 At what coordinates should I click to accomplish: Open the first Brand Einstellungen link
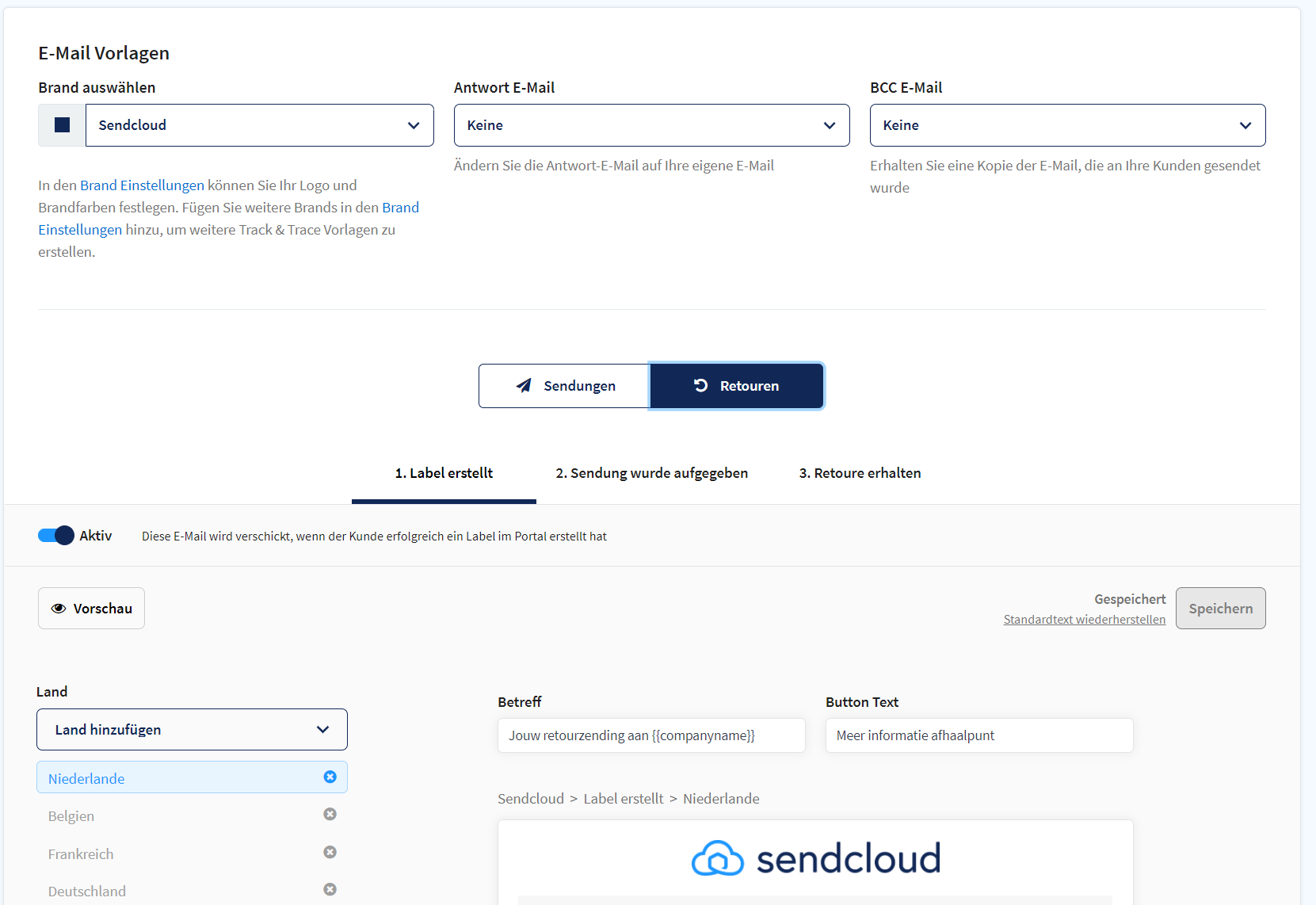[142, 185]
